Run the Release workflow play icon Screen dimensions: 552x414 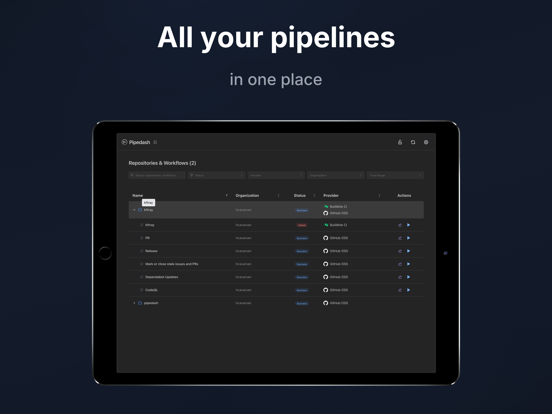(x=408, y=251)
